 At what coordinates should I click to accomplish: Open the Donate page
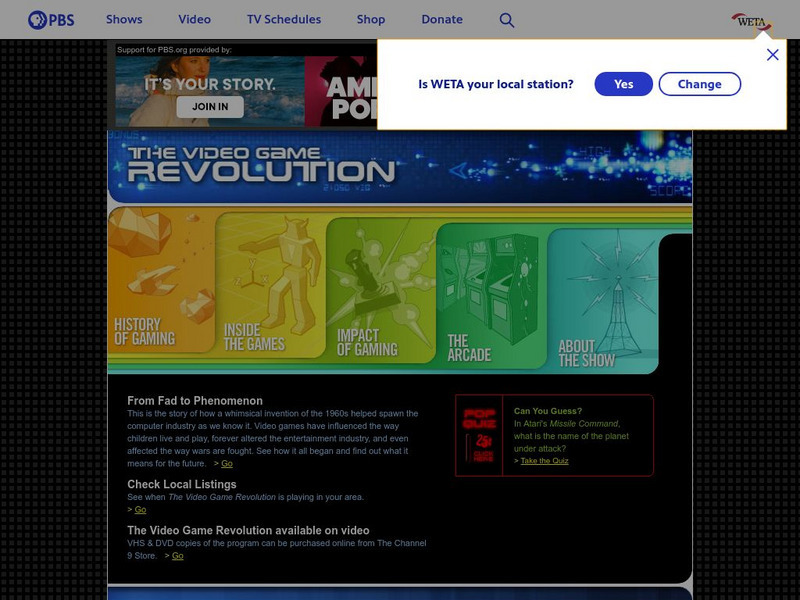pyautogui.click(x=441, y=19)
